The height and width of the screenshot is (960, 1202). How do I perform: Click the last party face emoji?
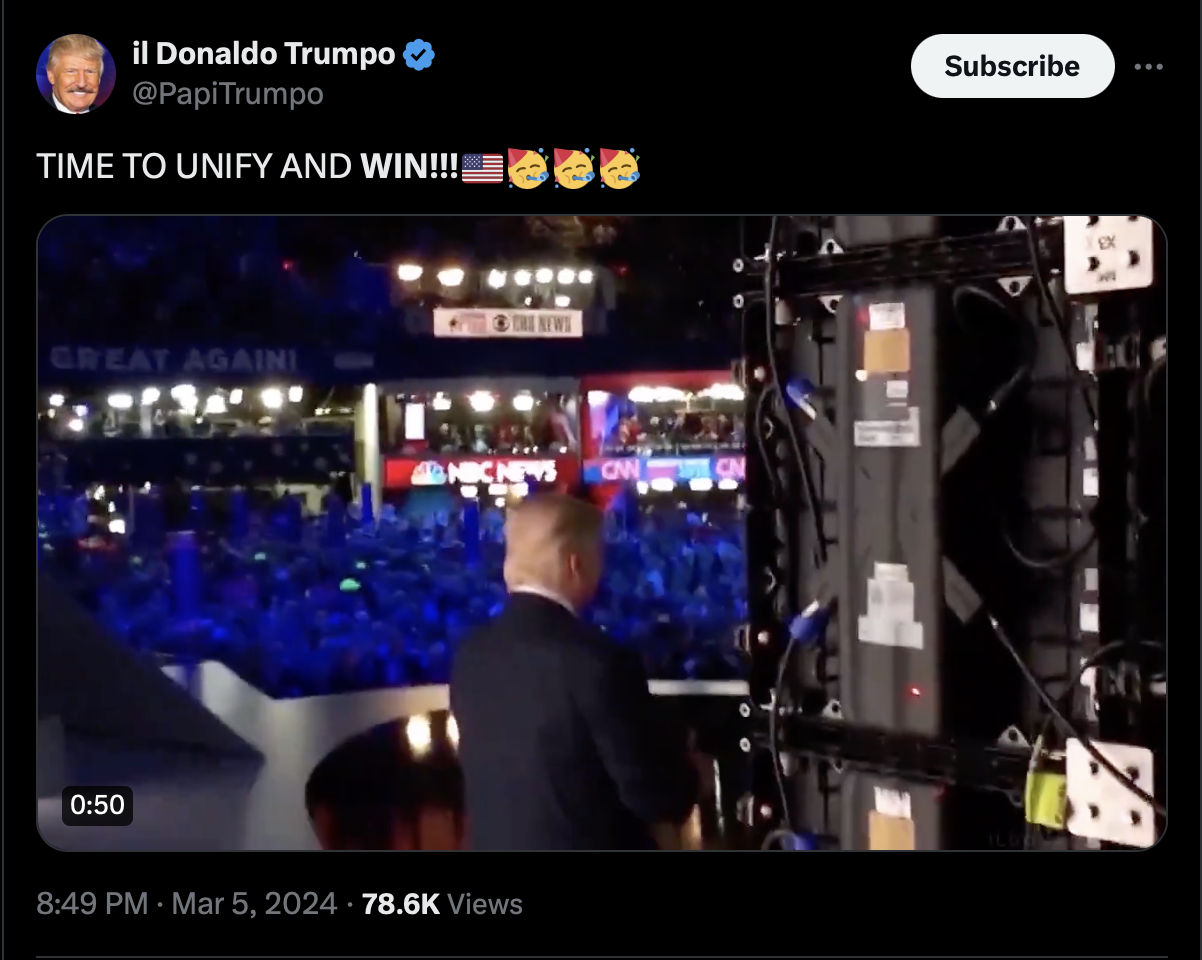tap(618, 167)
